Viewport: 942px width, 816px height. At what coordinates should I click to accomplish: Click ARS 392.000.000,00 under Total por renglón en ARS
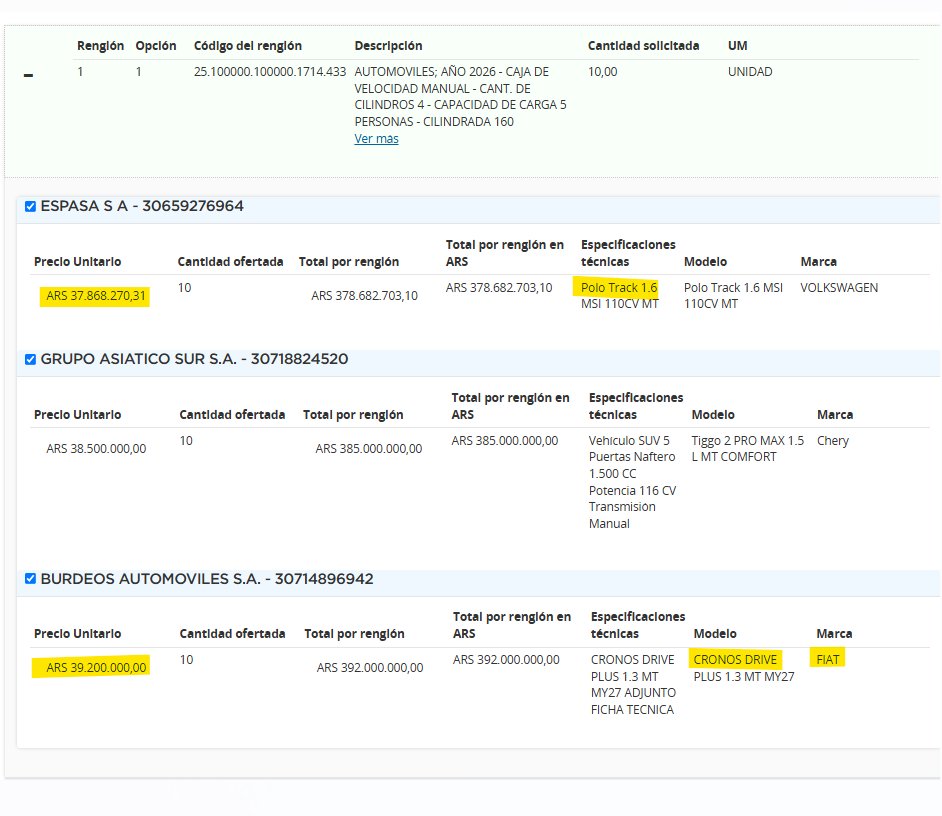pos(506,660)
